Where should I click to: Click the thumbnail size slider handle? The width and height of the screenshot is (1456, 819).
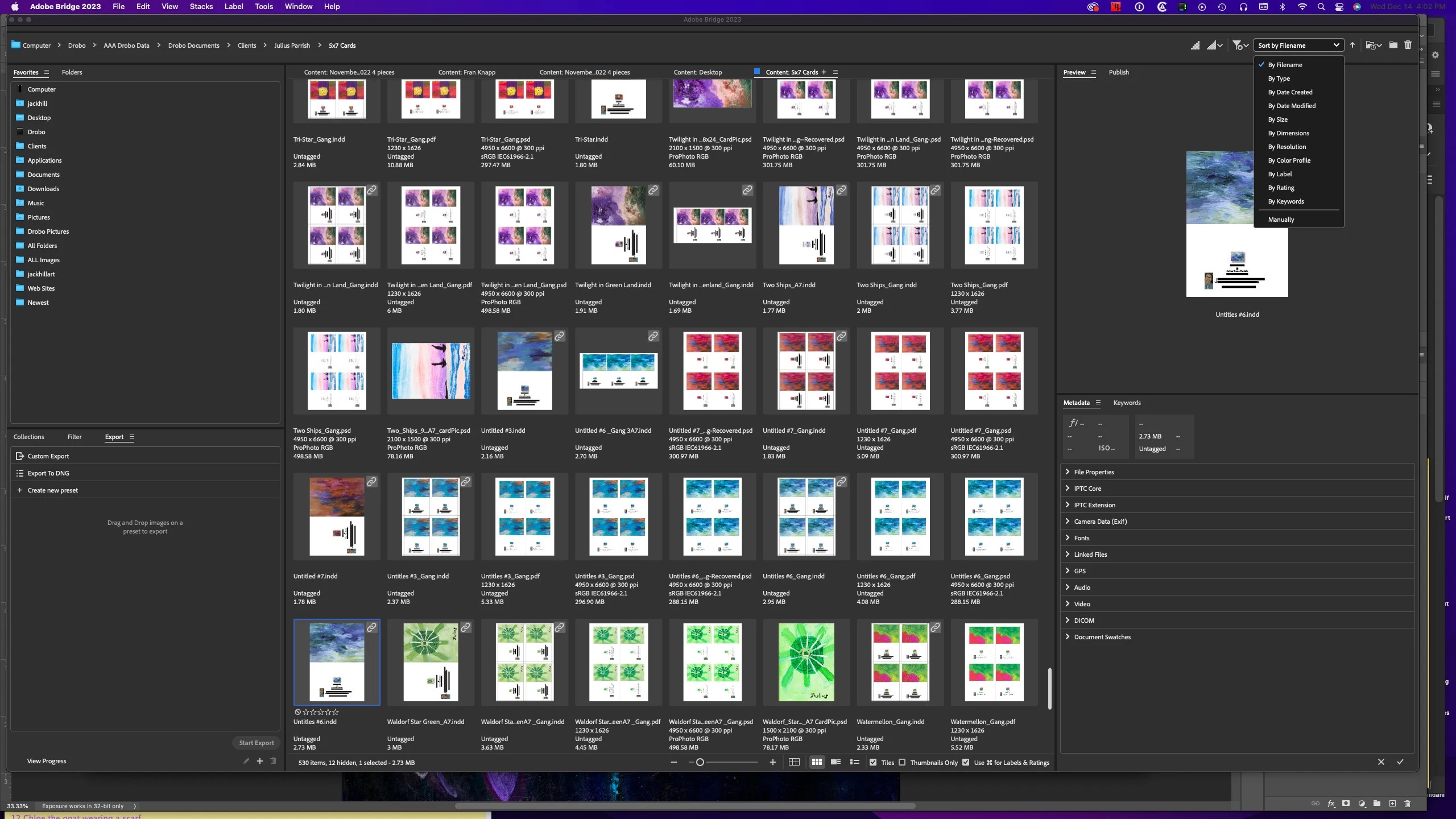point(700,762)
